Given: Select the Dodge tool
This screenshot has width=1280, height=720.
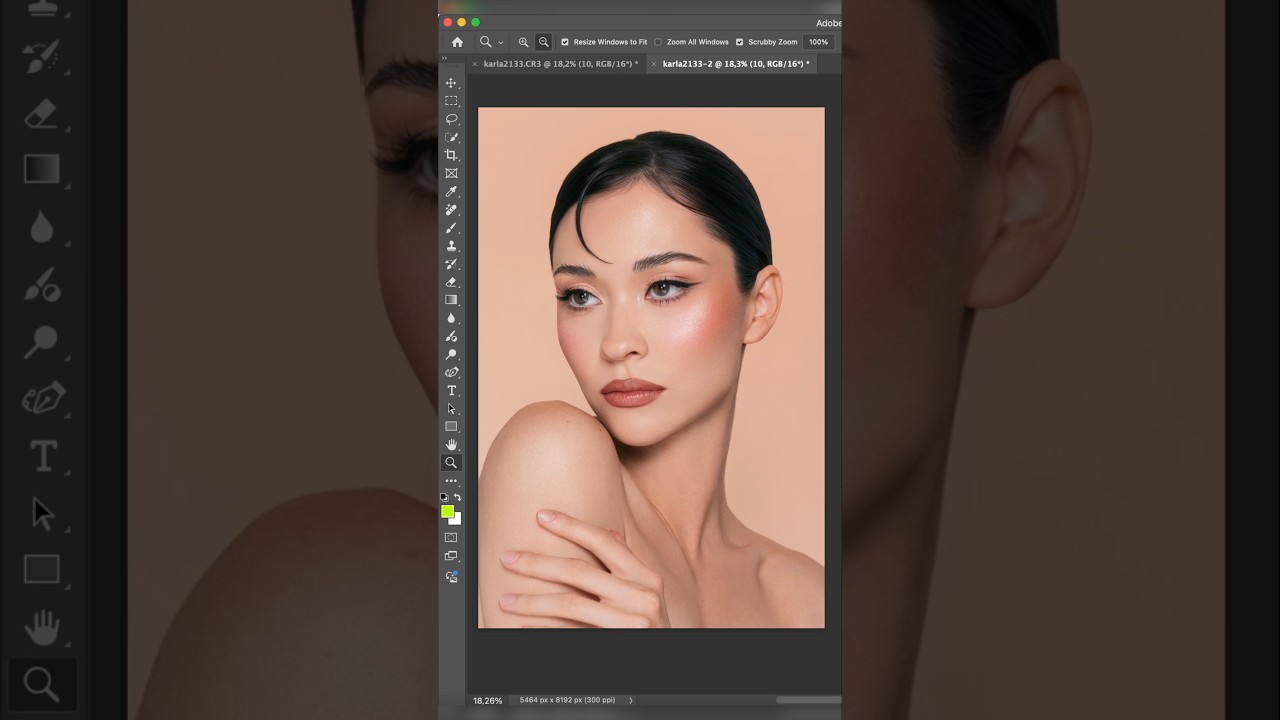Looking at the screenshot, I should point(451,354).
